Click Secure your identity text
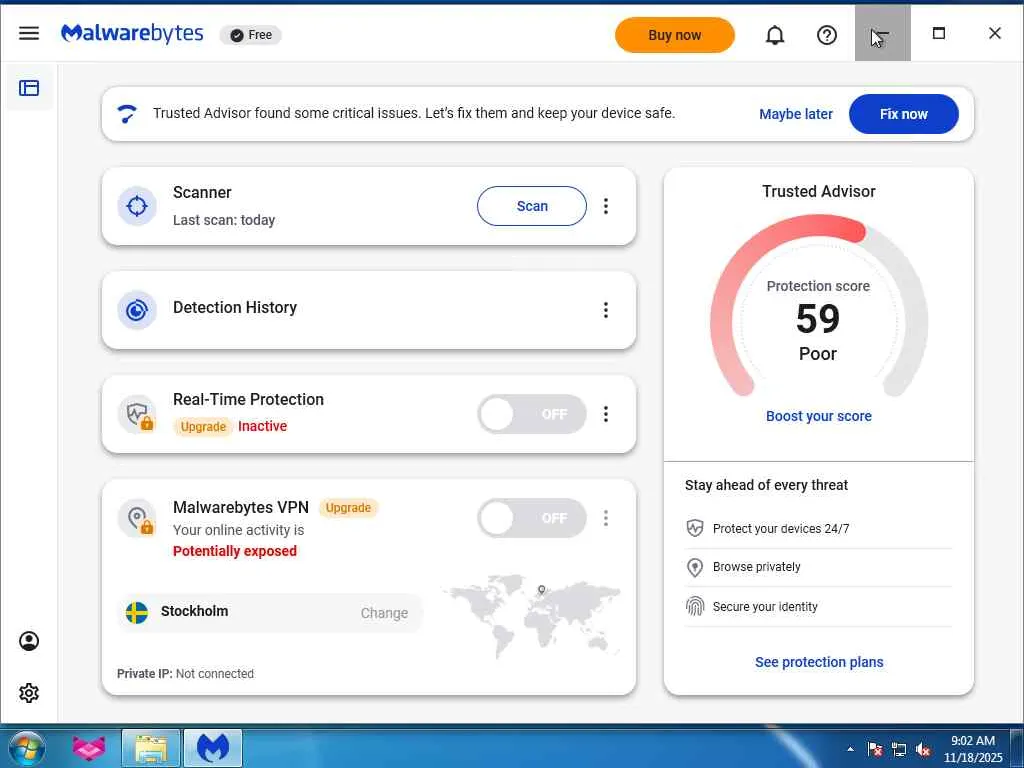The width and height of the screenshot is (1024, 768). point(765,607)
